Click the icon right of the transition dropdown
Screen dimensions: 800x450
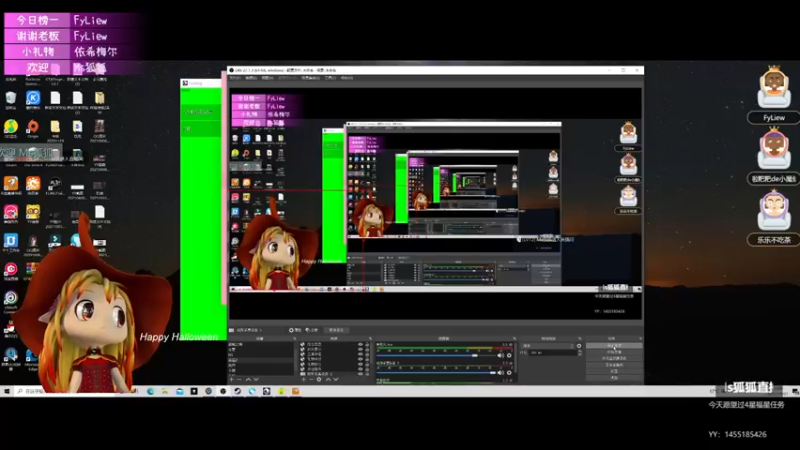point(579,346)
